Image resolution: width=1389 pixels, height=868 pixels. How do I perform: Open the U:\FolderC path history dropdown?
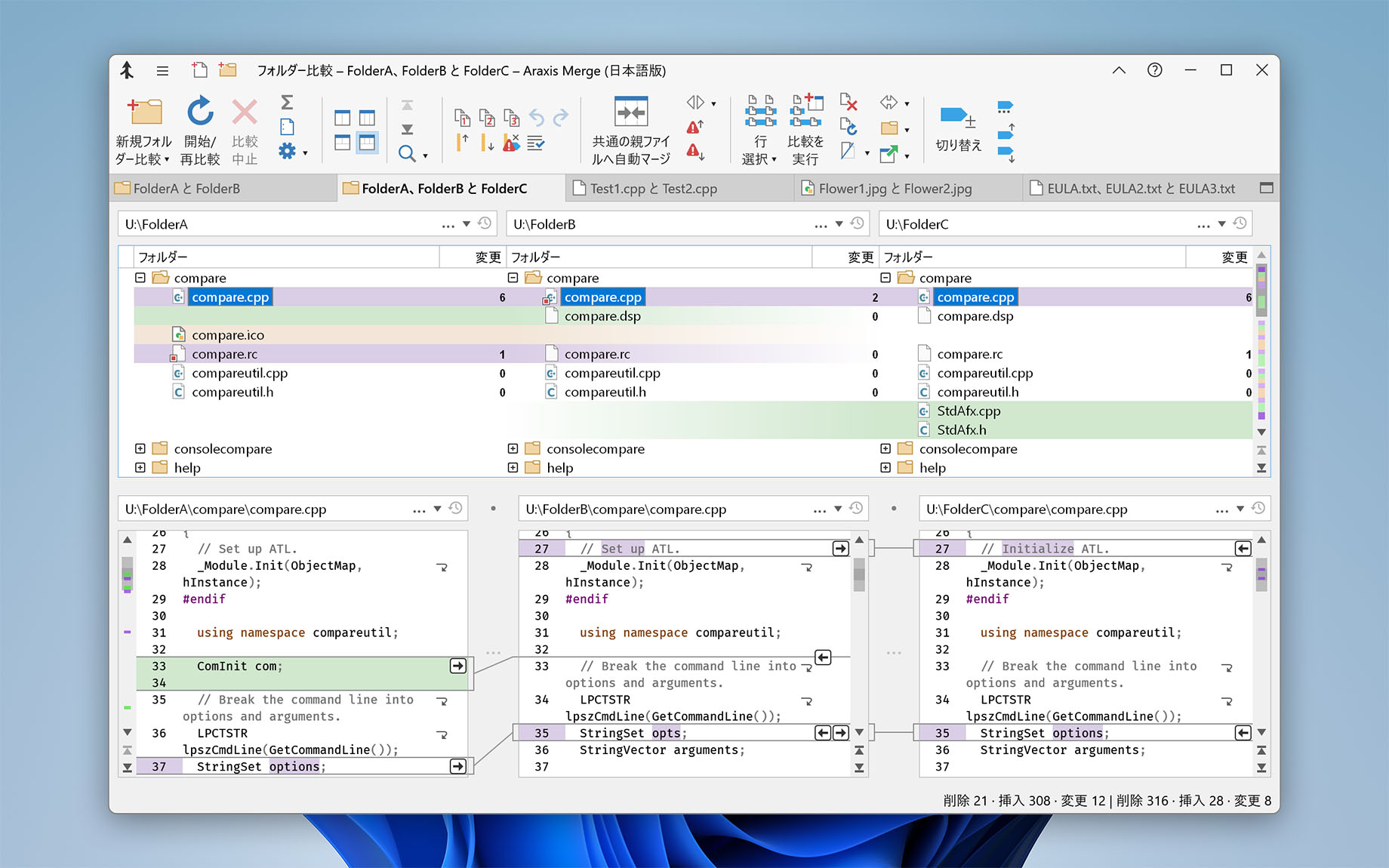tap(1221, 224)
